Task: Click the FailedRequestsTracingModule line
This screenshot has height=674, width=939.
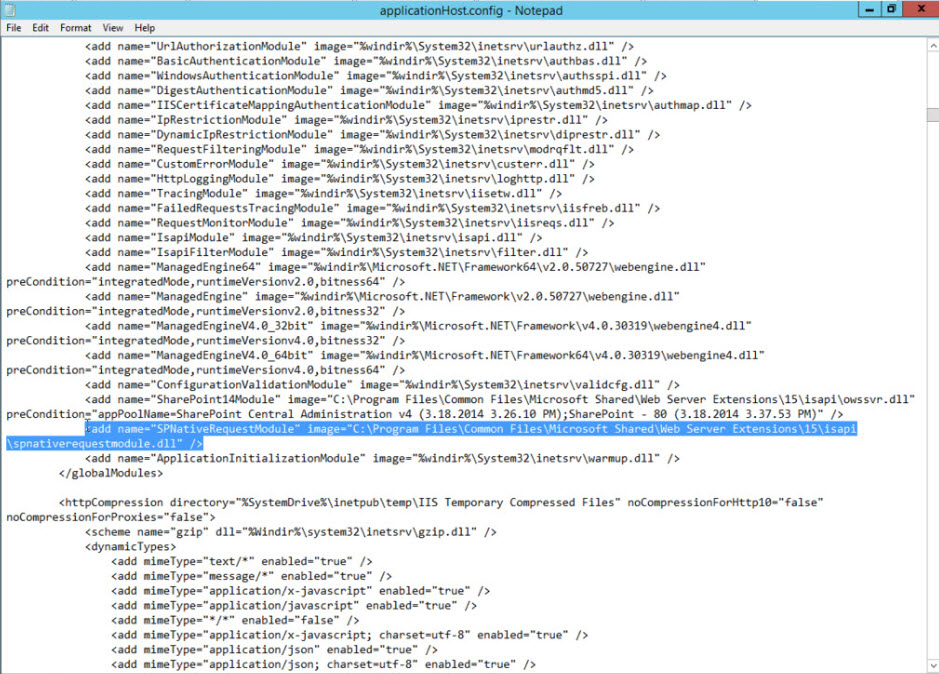Action: pos(372,208)
